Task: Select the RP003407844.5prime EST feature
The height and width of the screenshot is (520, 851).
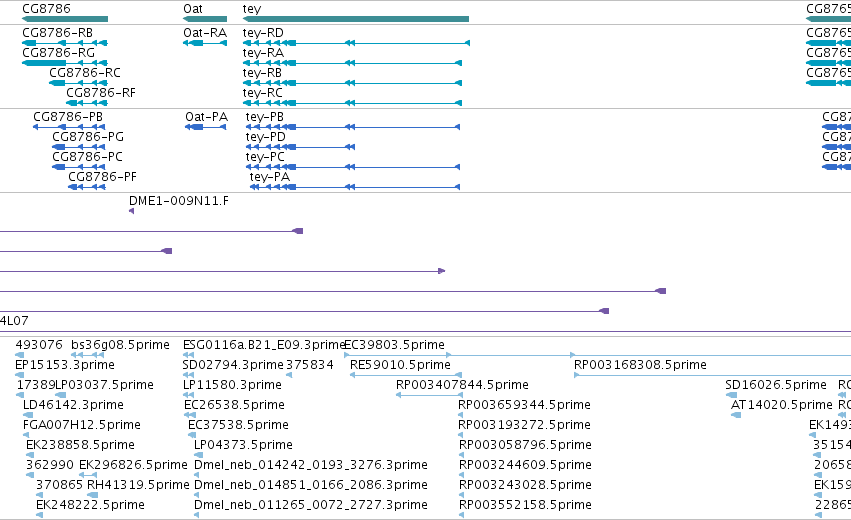Action: tap(429, 395)
